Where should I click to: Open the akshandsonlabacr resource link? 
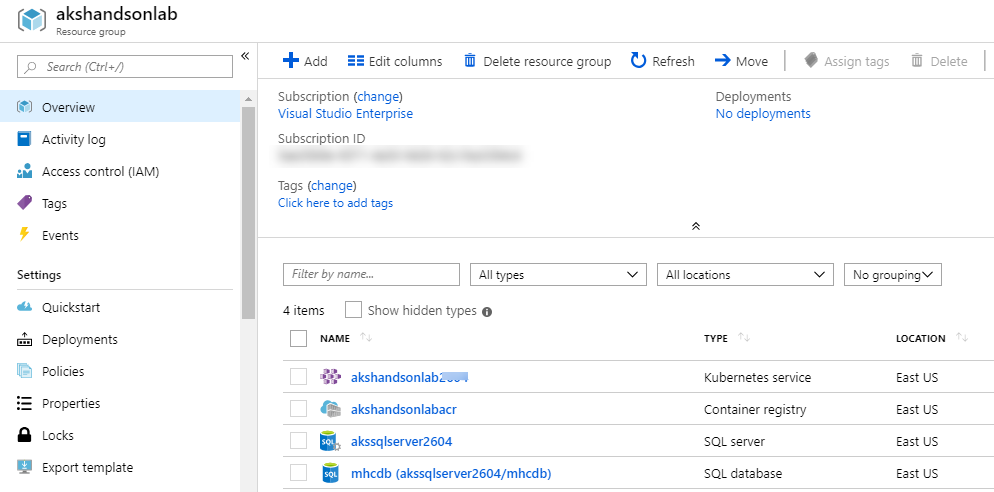(404, 409)
